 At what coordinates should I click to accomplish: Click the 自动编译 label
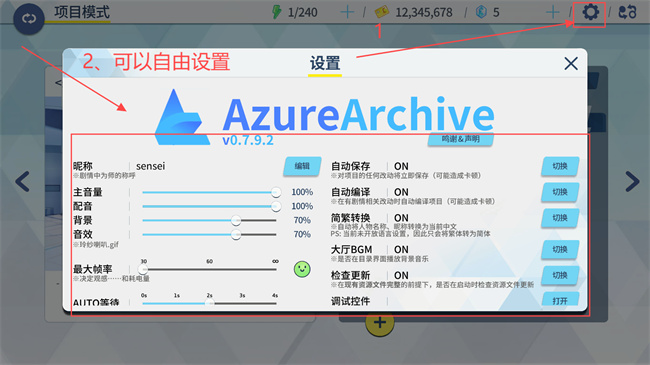click(351, 192)
